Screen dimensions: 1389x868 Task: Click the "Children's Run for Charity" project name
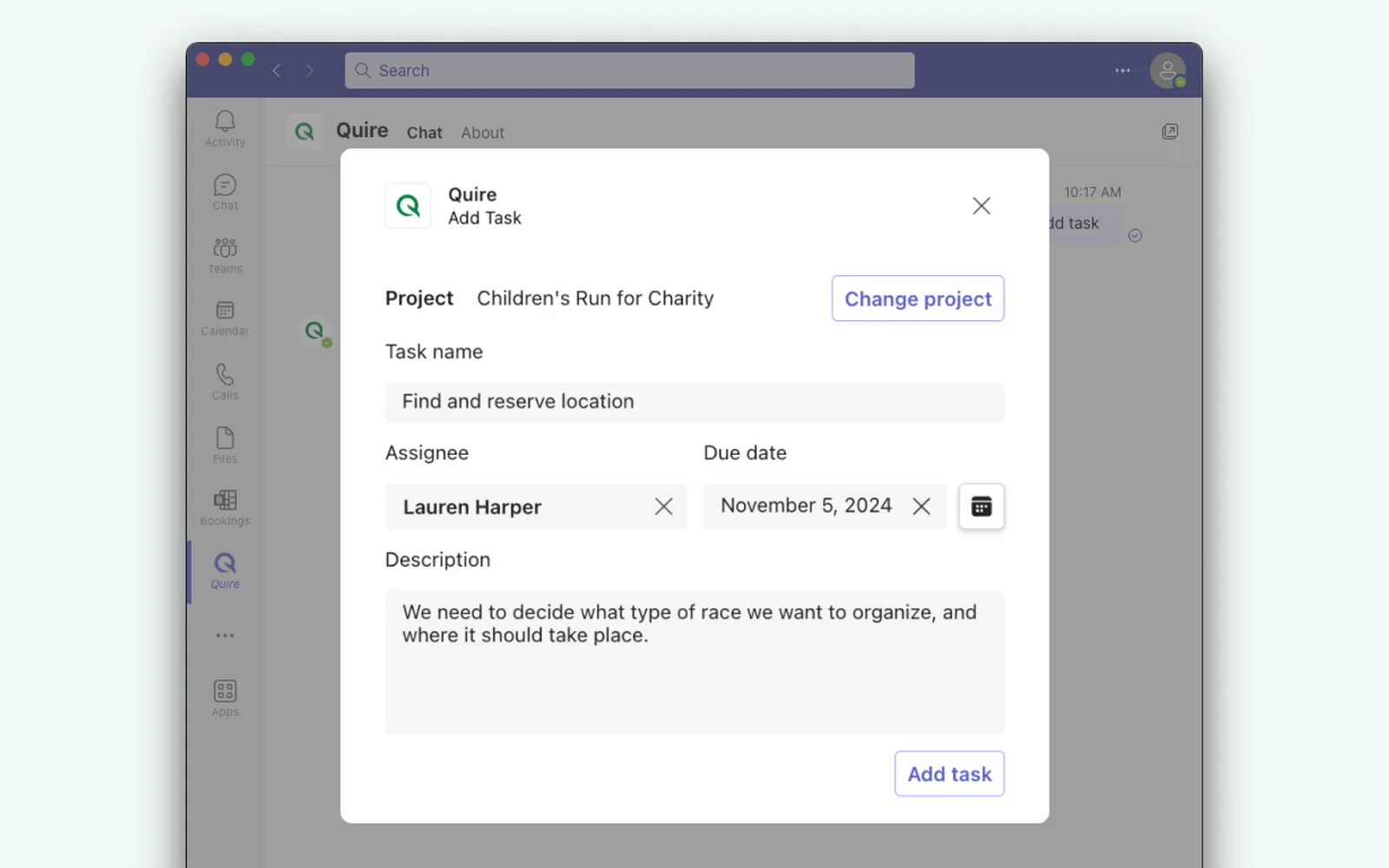click(596, 299)
